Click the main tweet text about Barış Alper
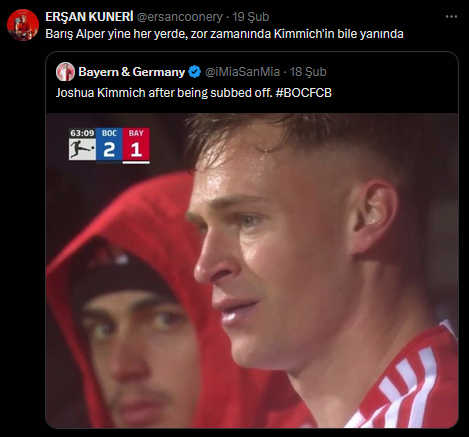The image size is (469, 437). pyautogui.click(x=224, y=34)
